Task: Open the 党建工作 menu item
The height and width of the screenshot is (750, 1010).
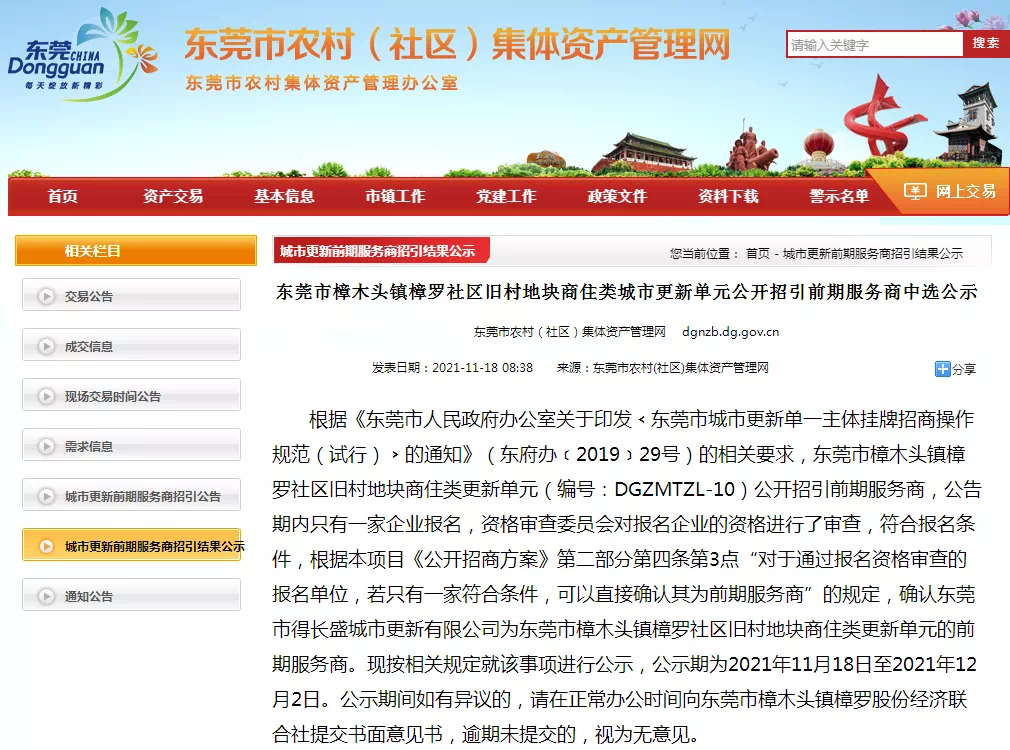Action: point(506,197)
